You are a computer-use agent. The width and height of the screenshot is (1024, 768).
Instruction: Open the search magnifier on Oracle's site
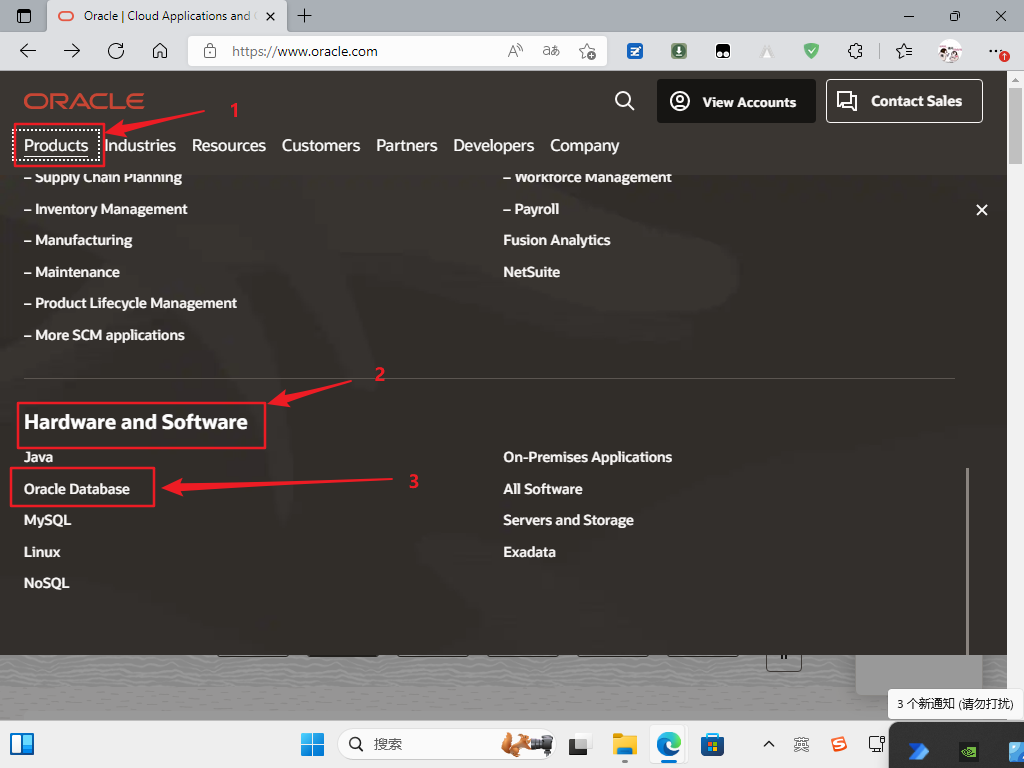point(624,101)
